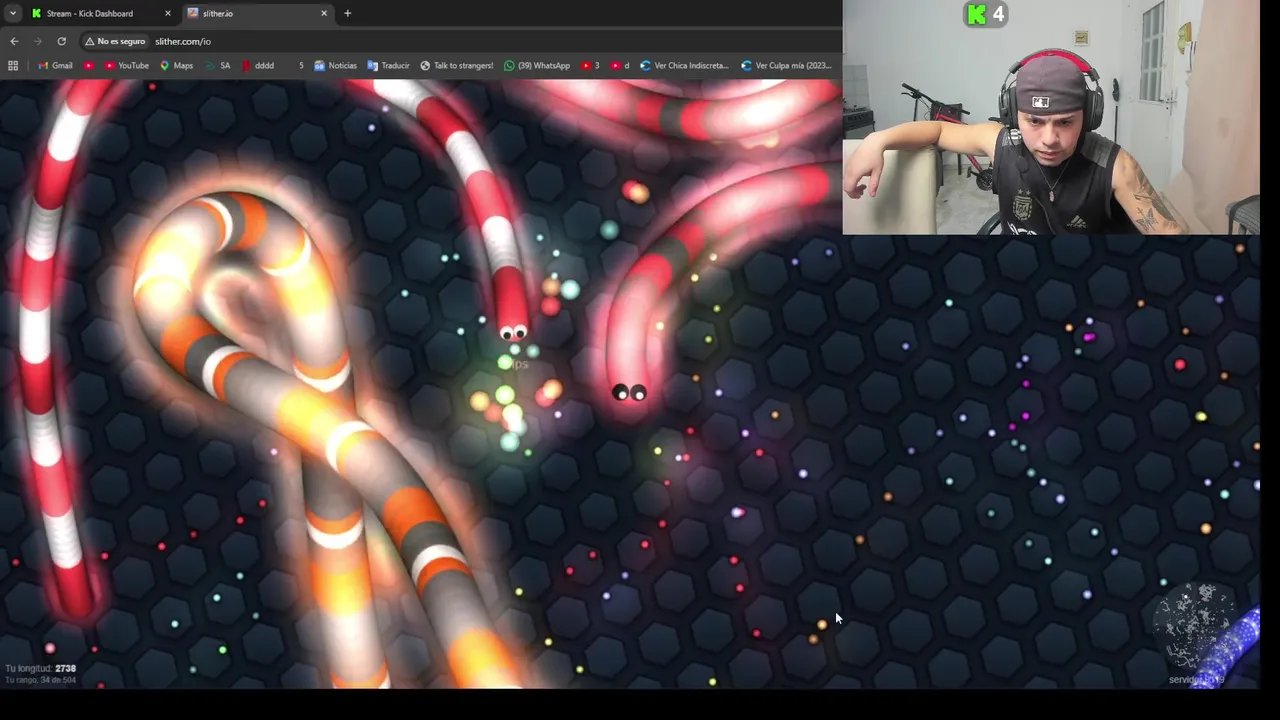Click the browser forward arrow

coord(38,41)
